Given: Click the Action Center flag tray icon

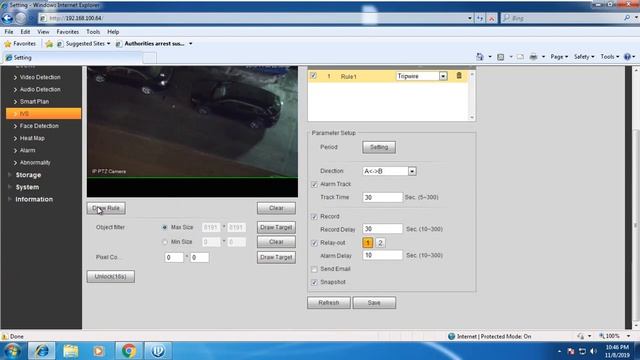Looking at the screenshot, I should coord(571,351).
